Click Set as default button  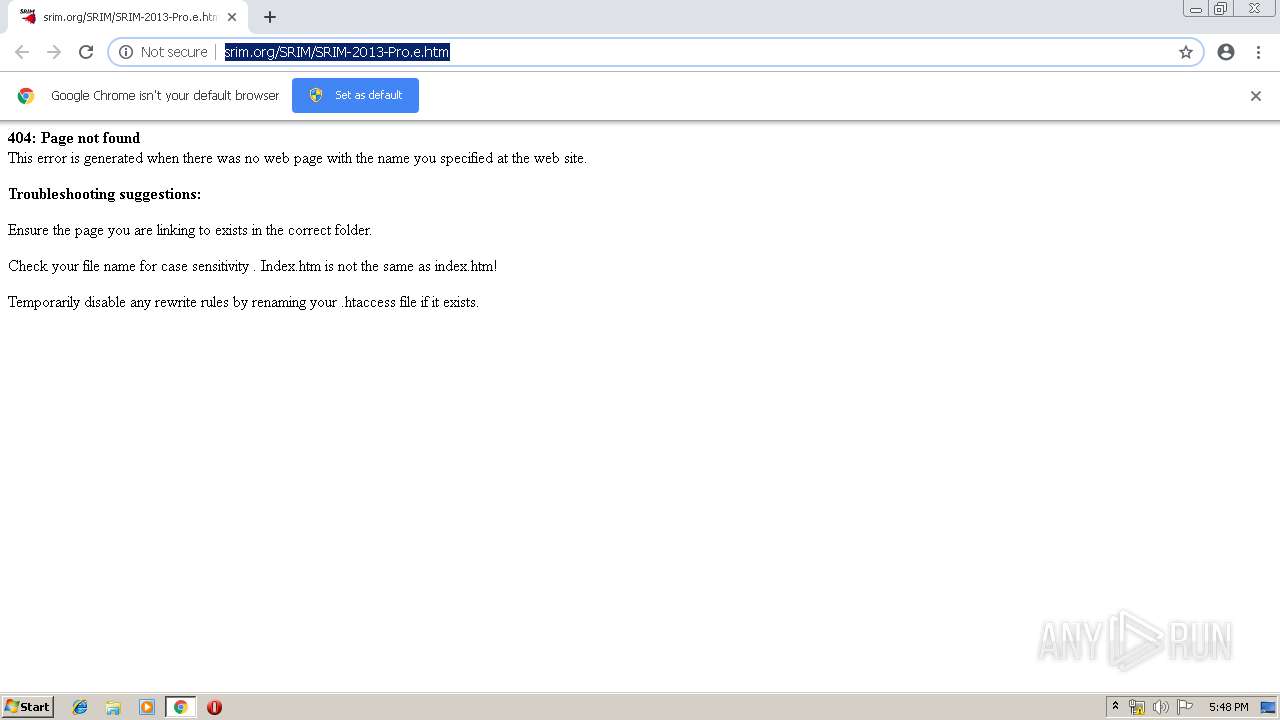click(x=355, y=95)
